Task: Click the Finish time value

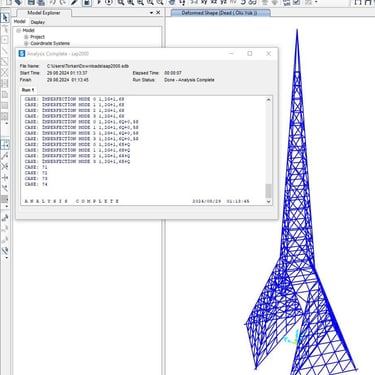Action: click(x=68, y=80)
